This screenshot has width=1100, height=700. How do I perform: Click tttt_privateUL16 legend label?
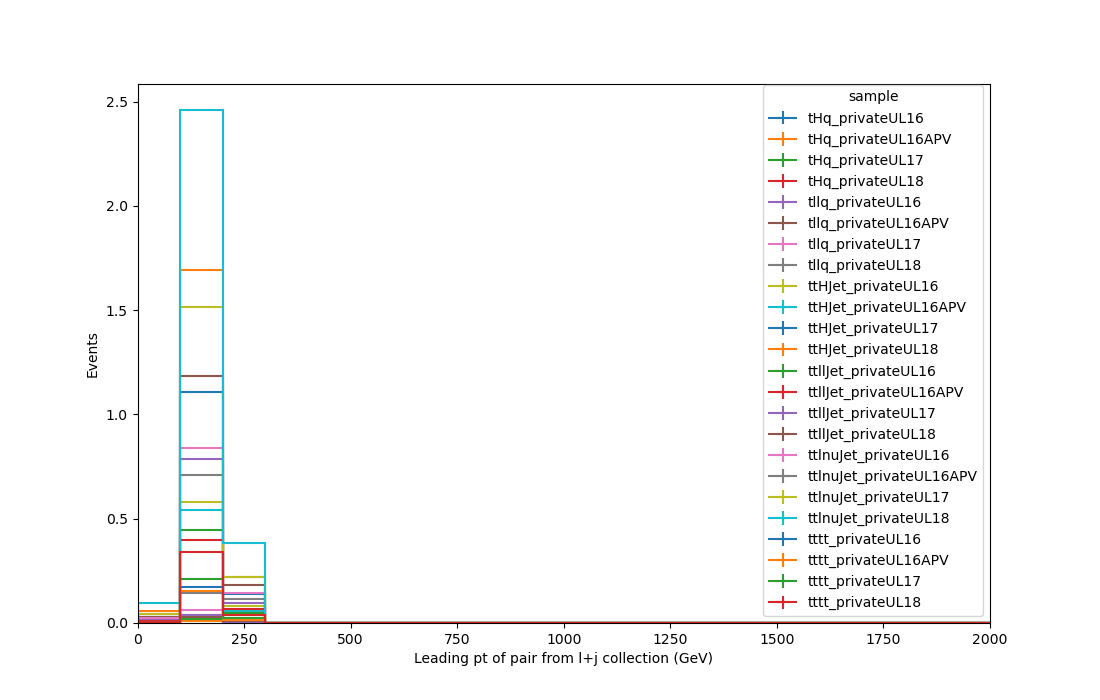[x=864, y=540]
